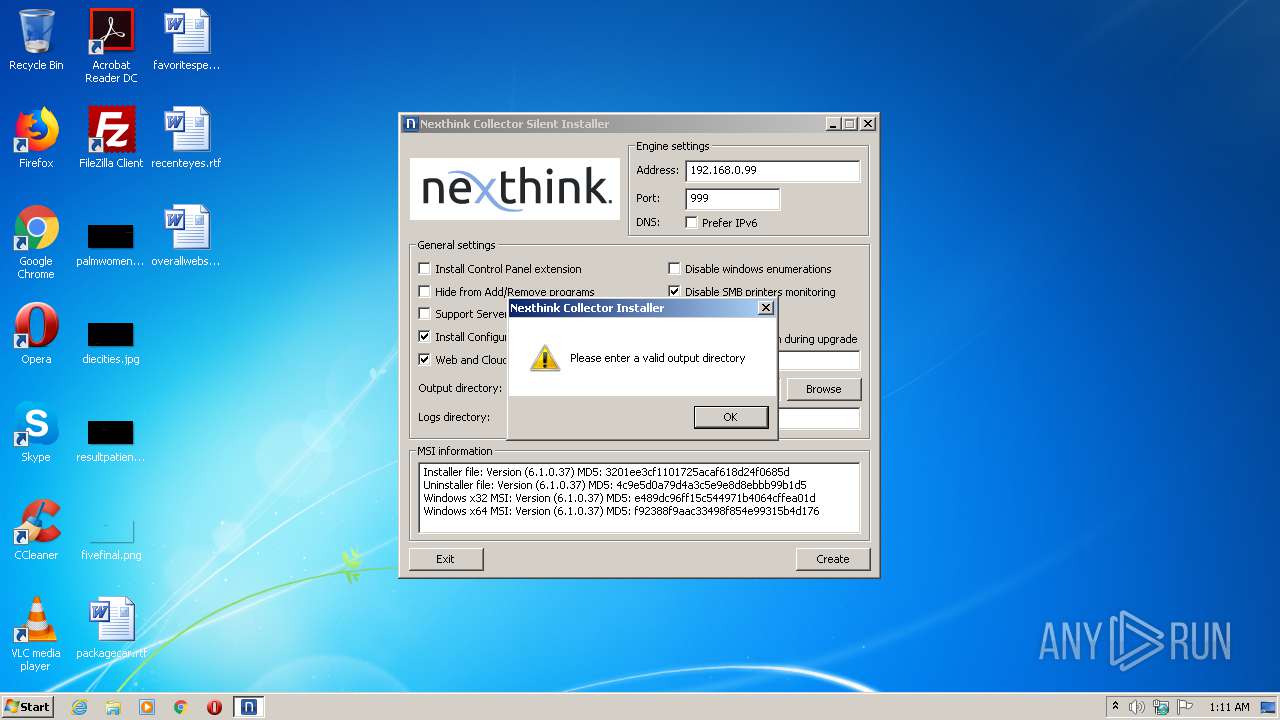Select diecities.jpg image file
This screenshot has width=1280, height=720.
coord(111,340)
